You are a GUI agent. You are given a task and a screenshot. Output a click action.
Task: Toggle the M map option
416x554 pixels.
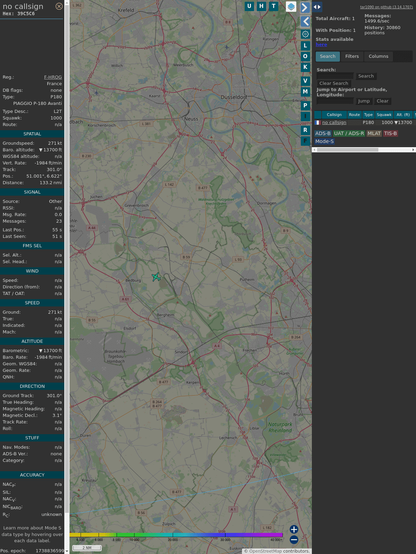[305, 92]
